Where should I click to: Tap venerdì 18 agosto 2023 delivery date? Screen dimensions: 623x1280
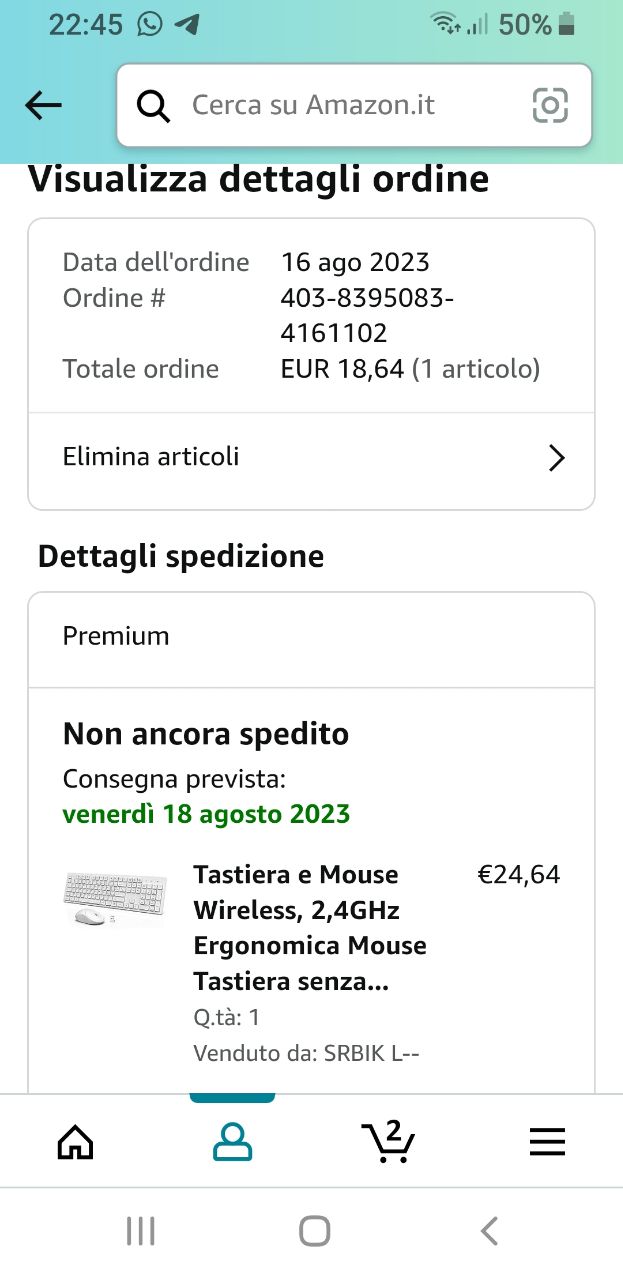point(206,814)
